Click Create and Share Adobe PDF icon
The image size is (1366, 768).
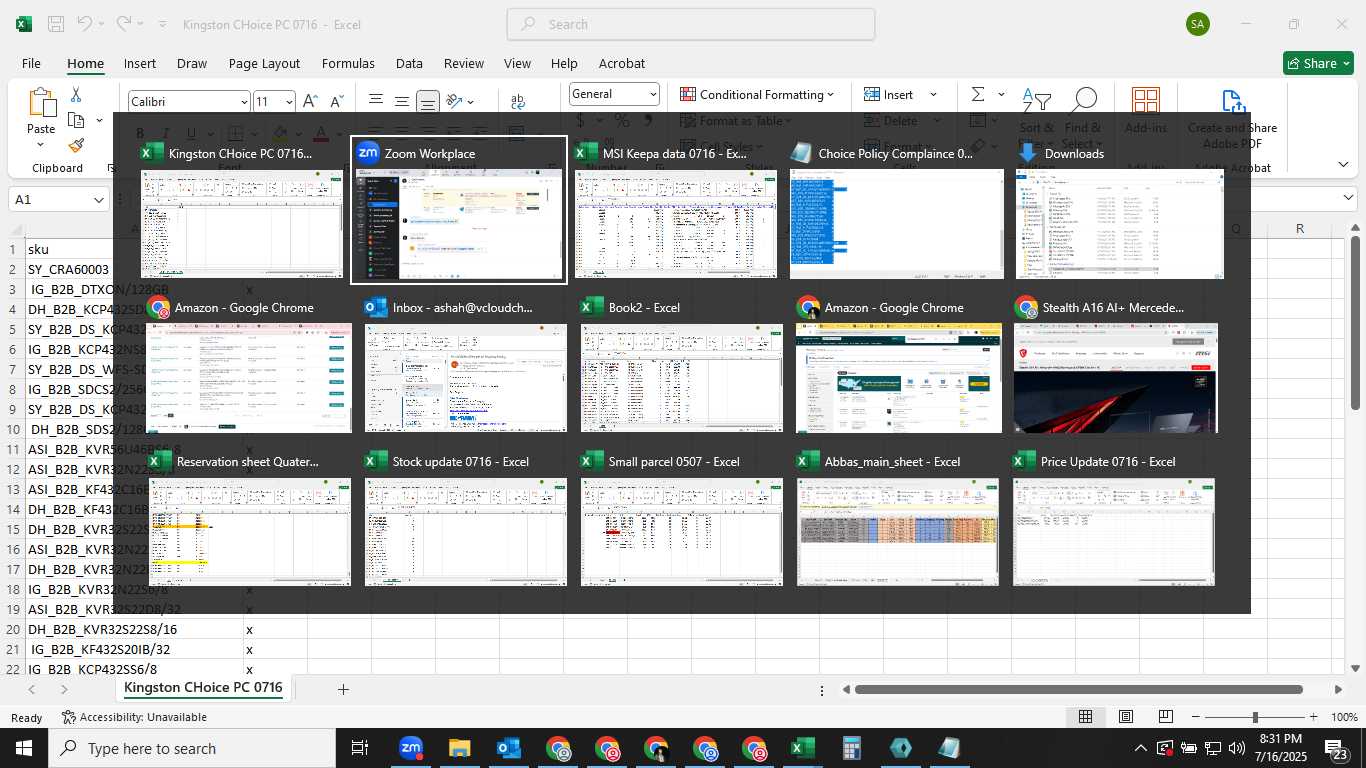coord(1233,101)
